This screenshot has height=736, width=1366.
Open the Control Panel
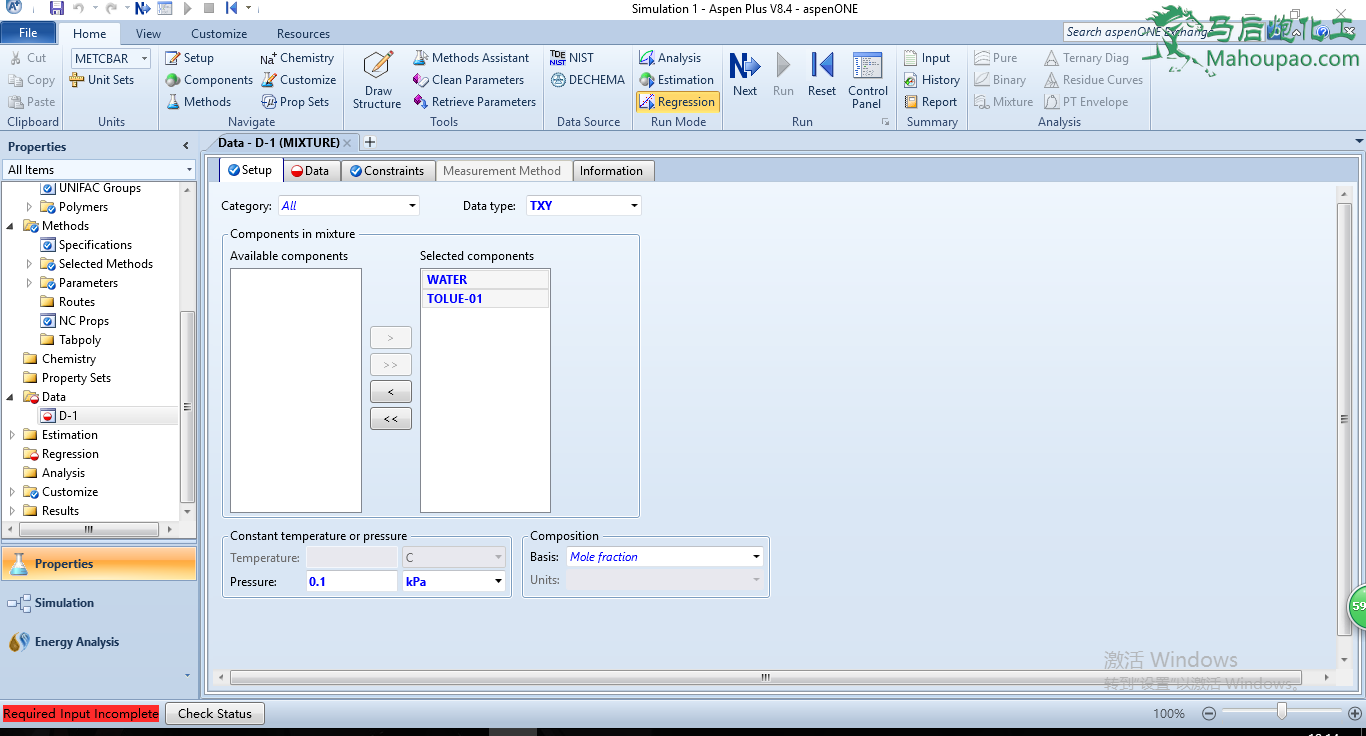click(x=867, y=80)
